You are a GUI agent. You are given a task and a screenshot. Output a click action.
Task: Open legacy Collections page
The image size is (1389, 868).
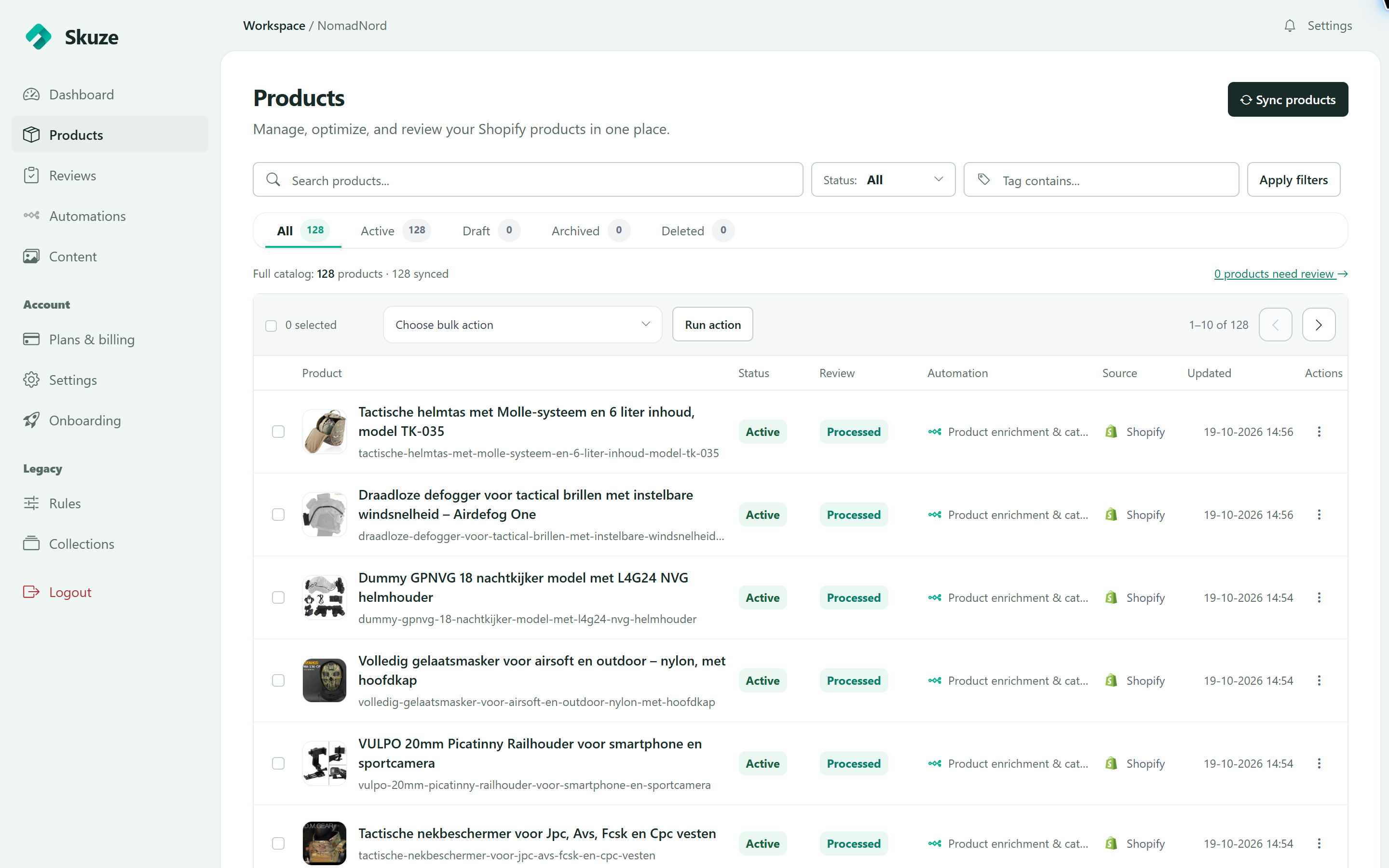point(109,543)
